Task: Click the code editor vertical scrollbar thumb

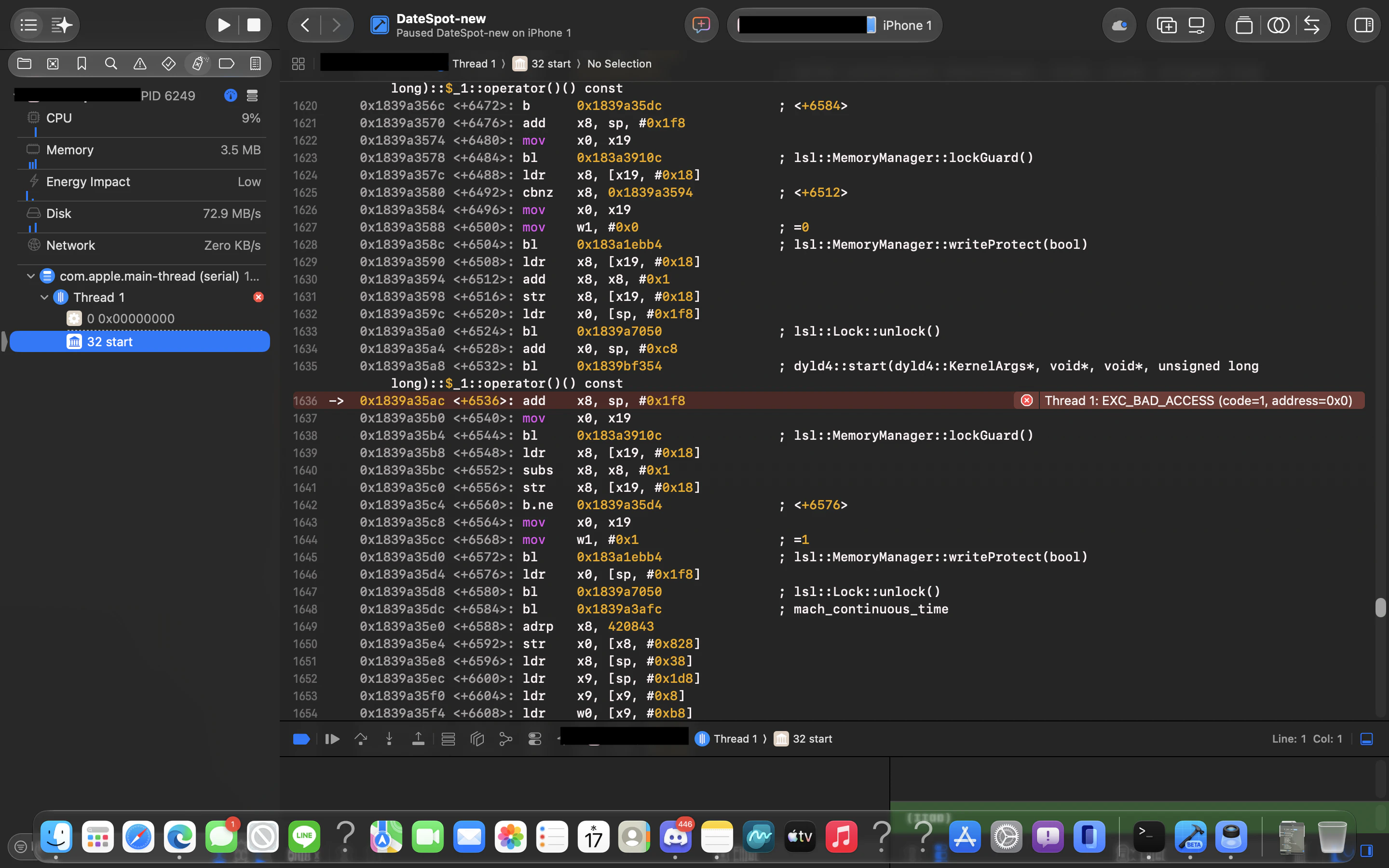Action: (x=1380, y=608)
